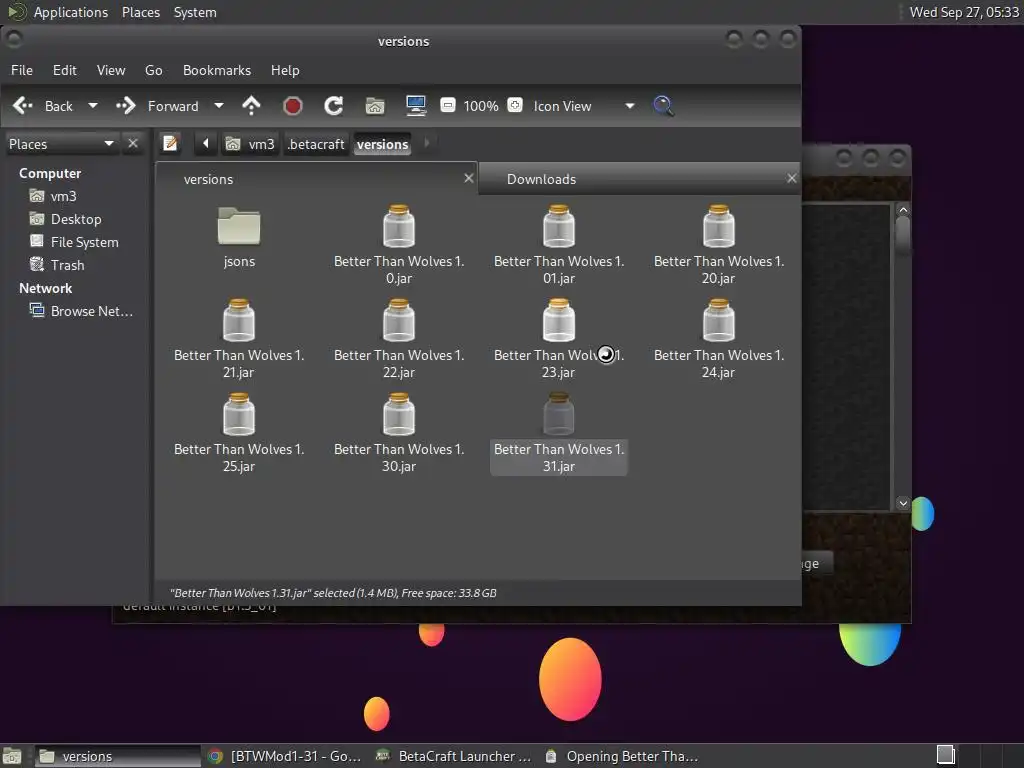This screenshot has width=1024, height=768.
Task: Click the versions path bar button
Action: 383,144
